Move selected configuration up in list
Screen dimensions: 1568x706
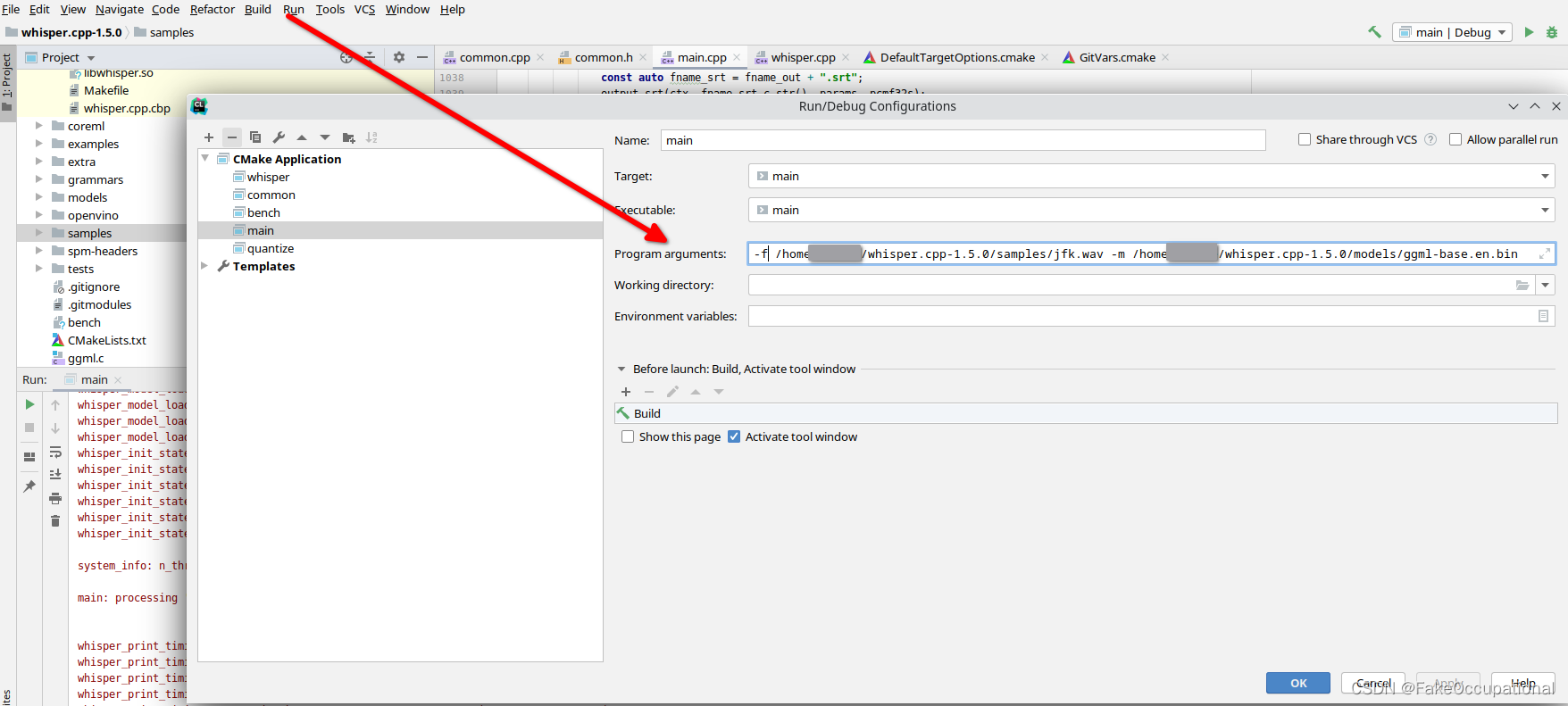(302, 137)
